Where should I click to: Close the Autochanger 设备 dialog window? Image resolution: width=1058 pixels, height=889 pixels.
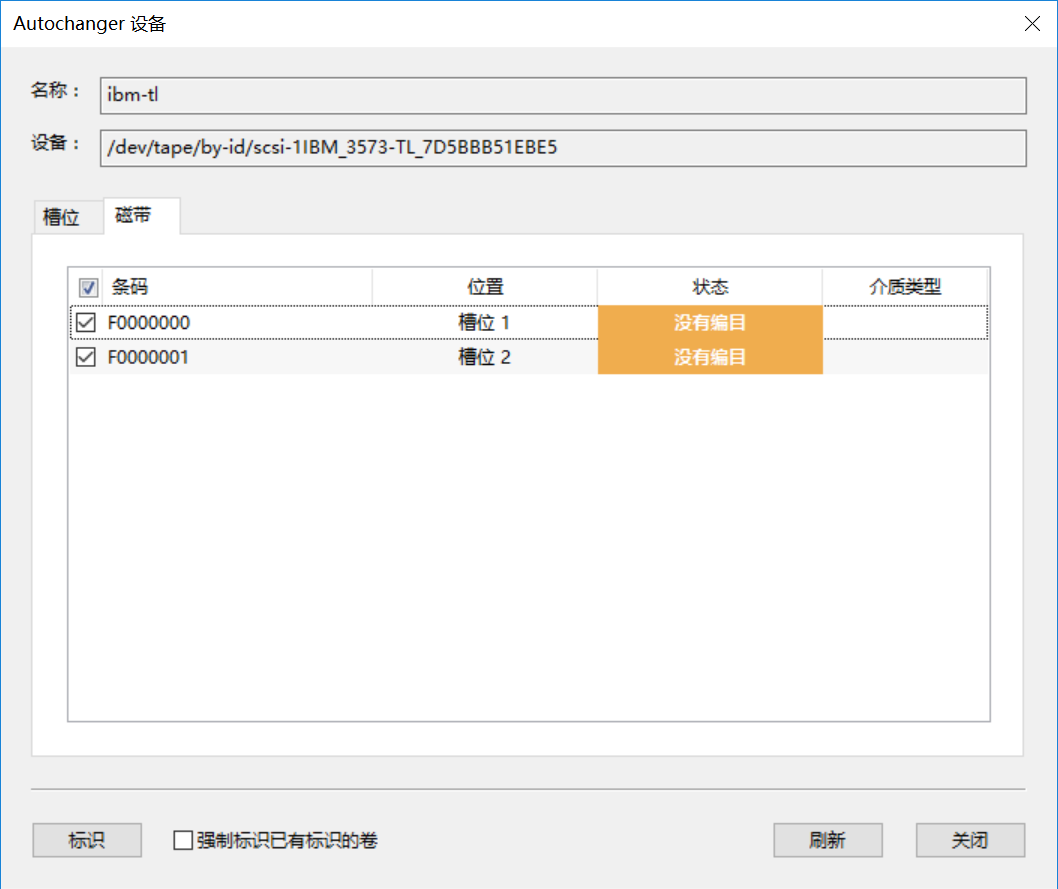click(1032, 24)
